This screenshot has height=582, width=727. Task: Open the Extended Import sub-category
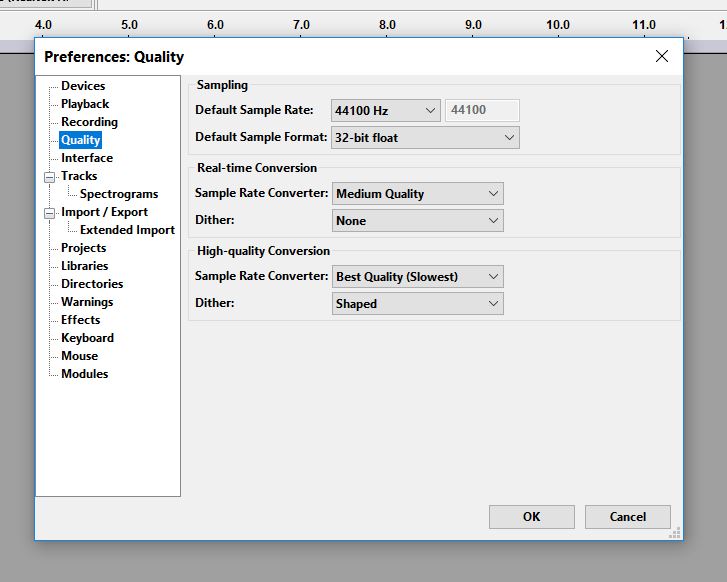127,230
